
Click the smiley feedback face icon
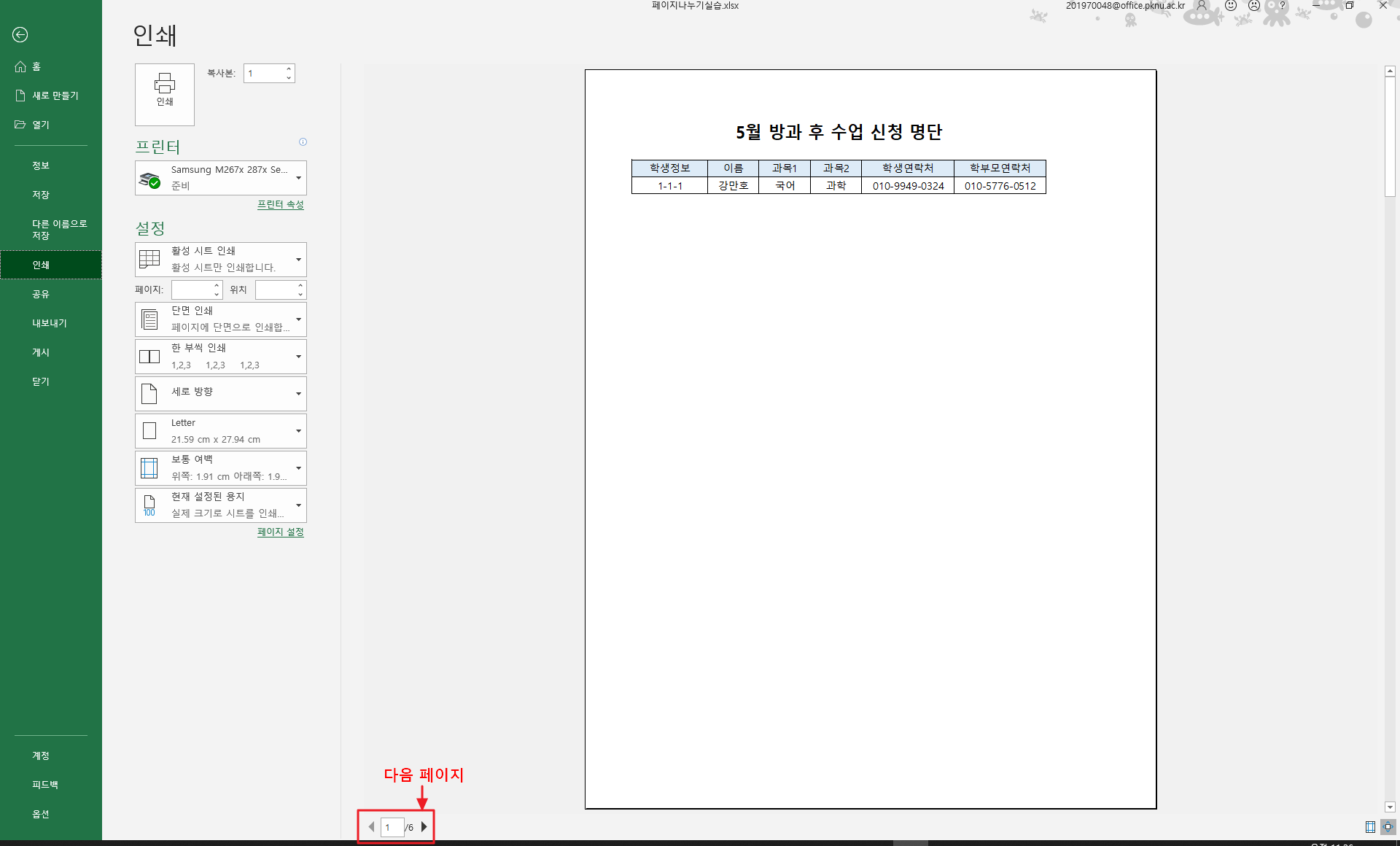(1231, 6)
